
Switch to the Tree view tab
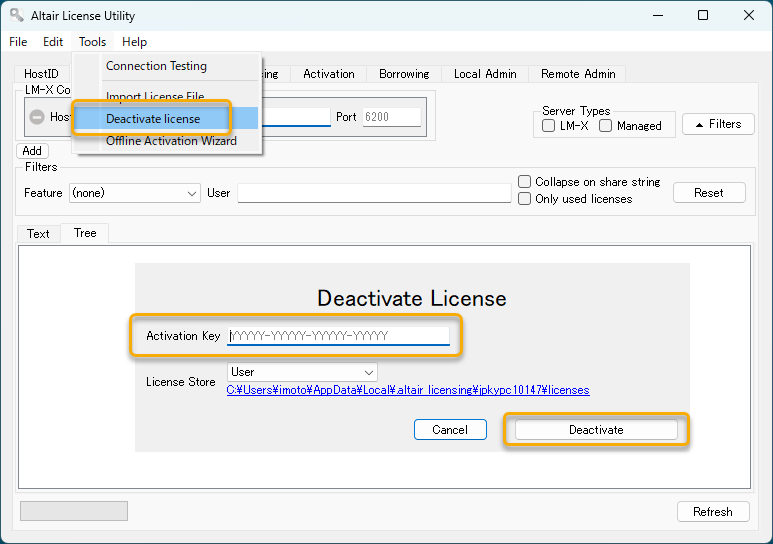(85, 233)
